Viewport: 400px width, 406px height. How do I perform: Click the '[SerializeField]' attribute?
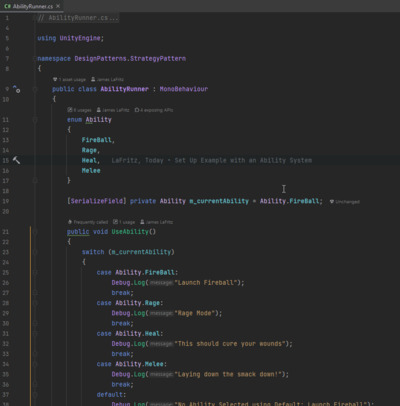[97, 201]
